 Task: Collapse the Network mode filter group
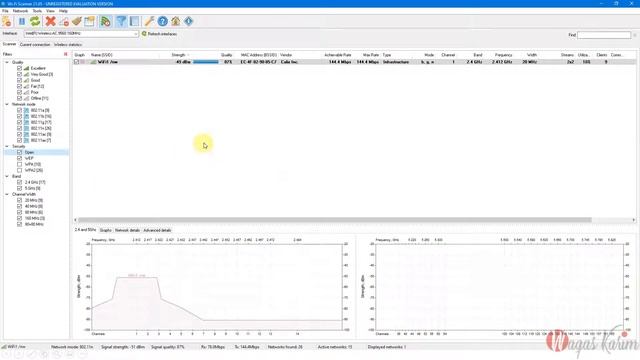pos(7,104)
